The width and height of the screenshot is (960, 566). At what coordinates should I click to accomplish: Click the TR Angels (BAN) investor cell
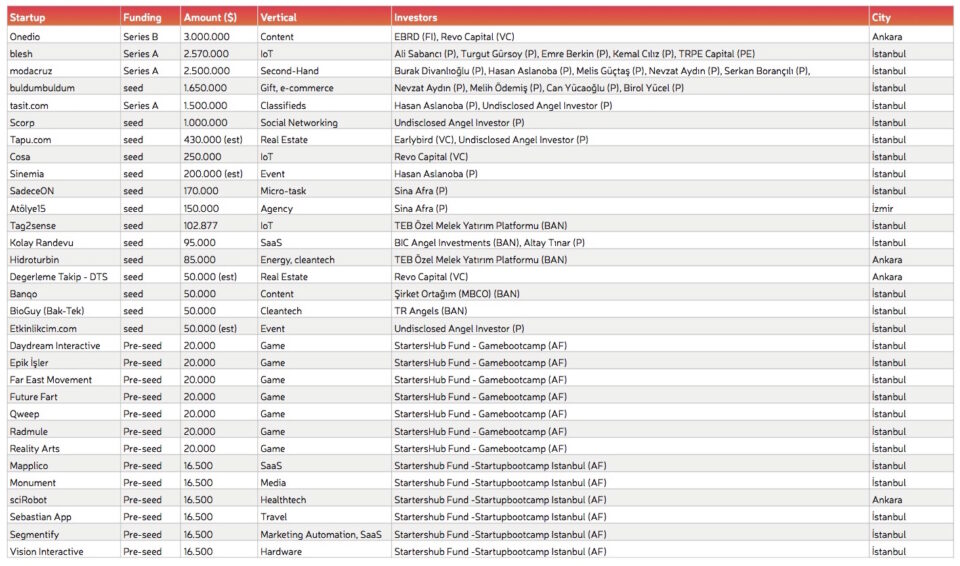pyautogui.click(x=630, y=311)
